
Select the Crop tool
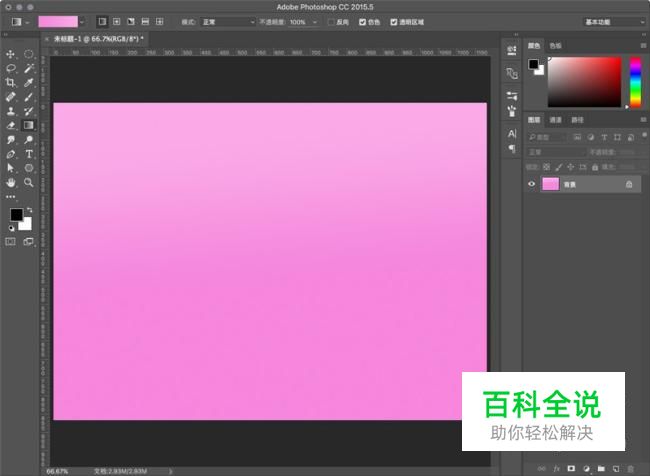[x=11, y=83]
